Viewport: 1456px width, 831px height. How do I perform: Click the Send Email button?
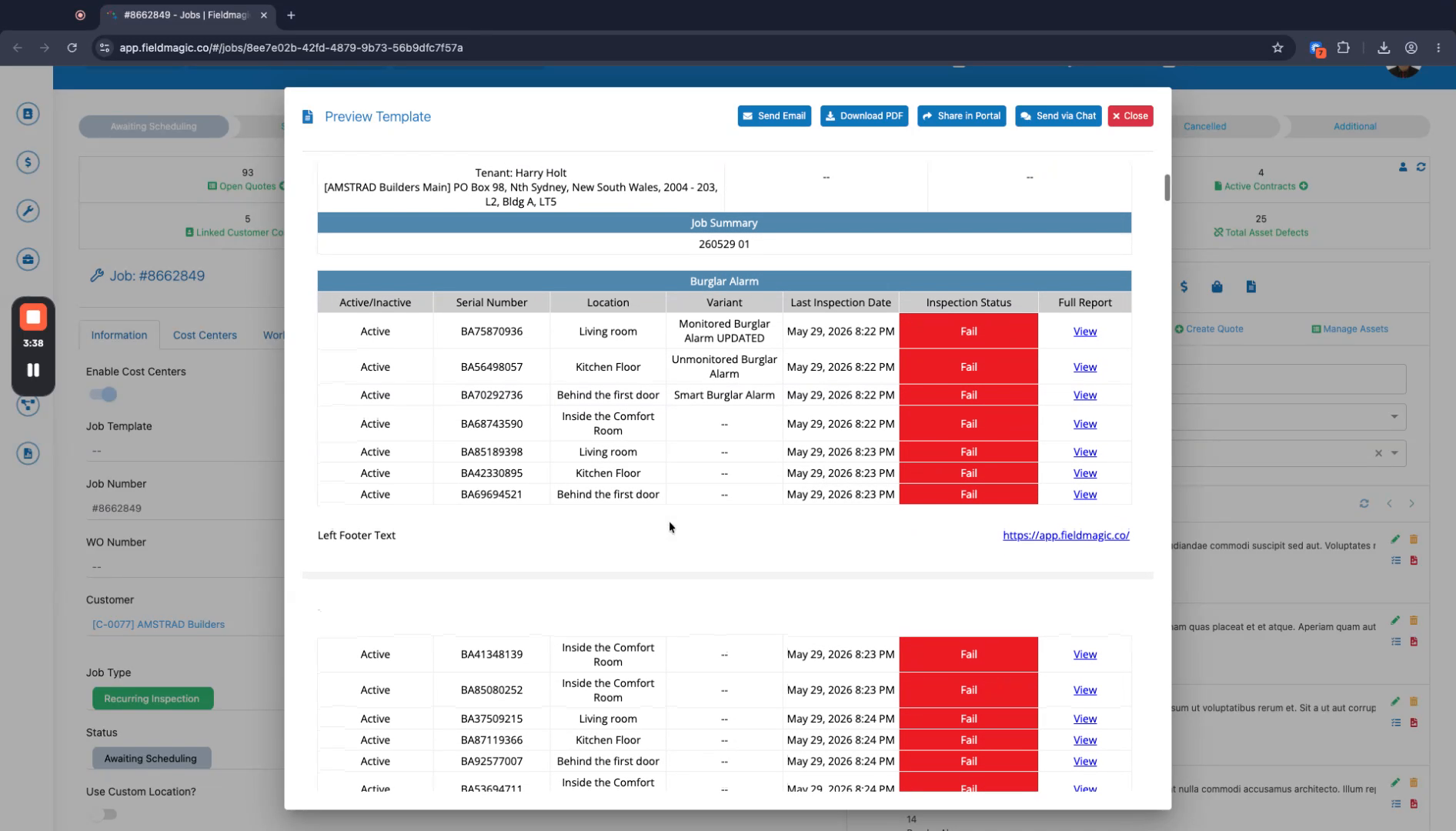pyautogui.click(x=774, y=116)
